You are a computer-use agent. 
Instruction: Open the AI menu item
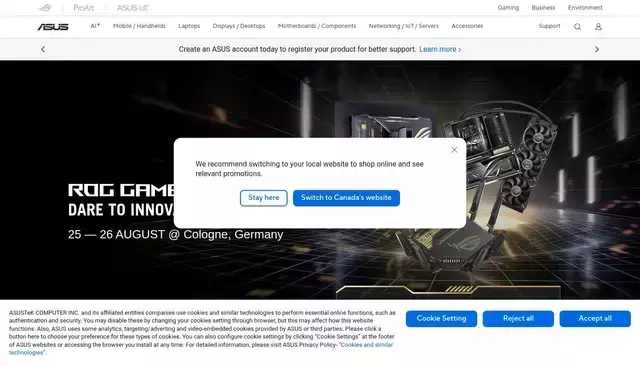pyautogui.click(x=95, y=26)
